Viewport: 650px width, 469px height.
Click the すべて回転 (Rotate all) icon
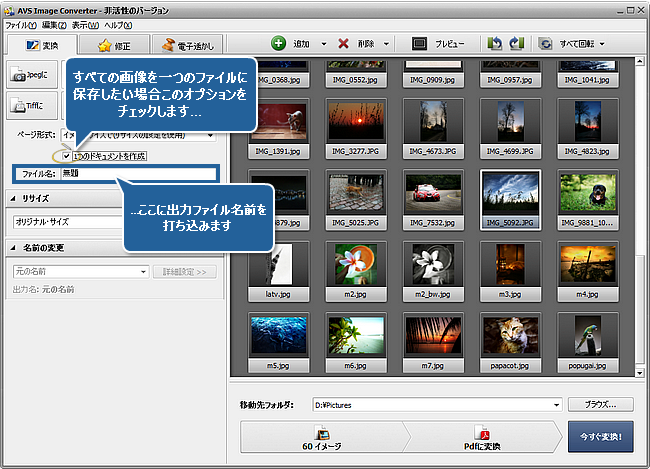pos(546,44)
